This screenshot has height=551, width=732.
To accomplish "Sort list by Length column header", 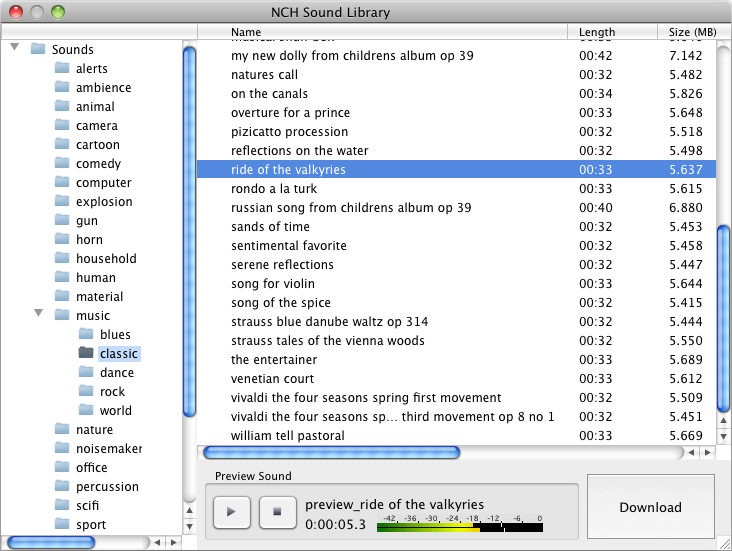I will (597, 33).
